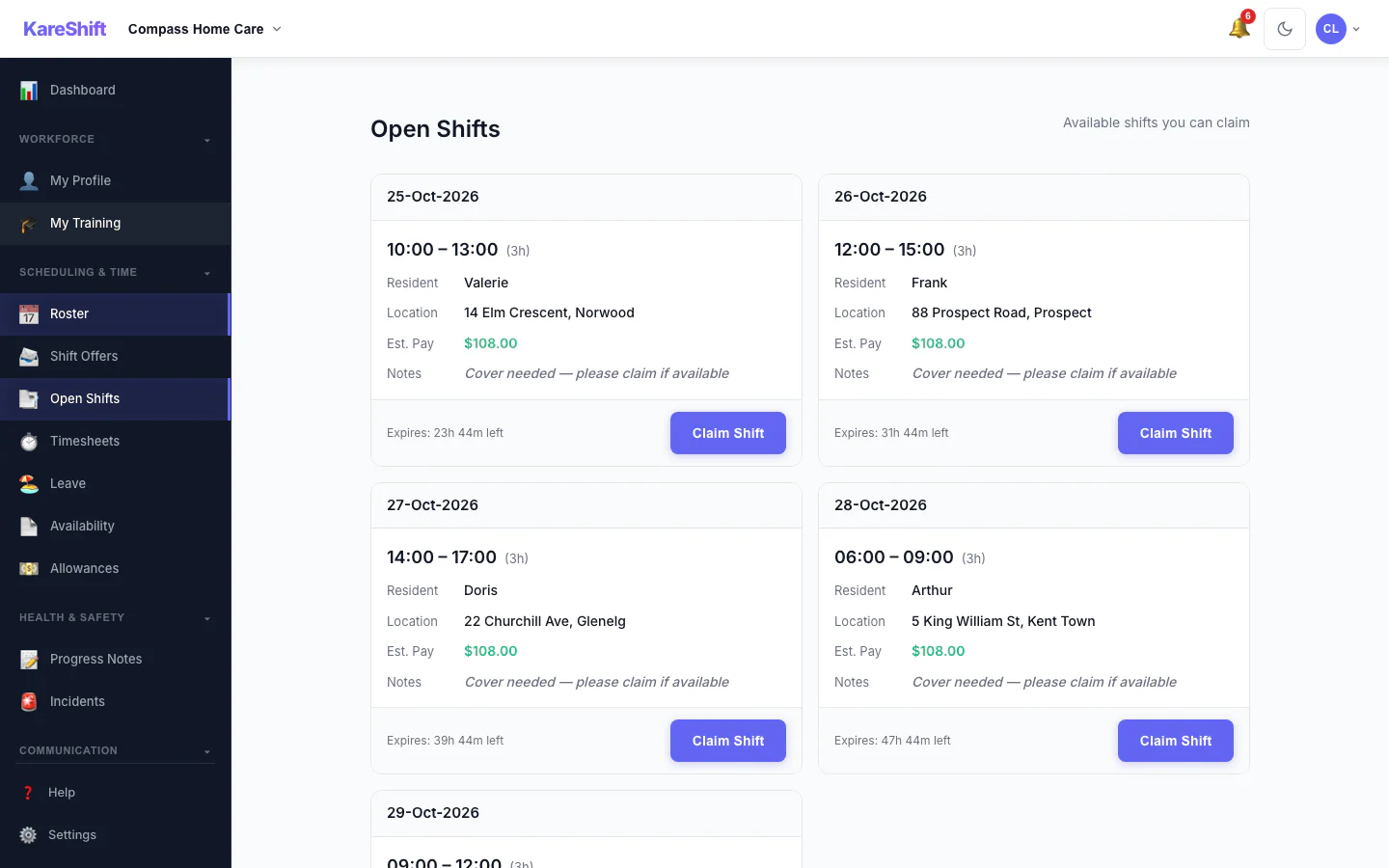The image size is (1389, 868).
Task: Open the CL user avatar menu
Action: pyautogui.click(x=1338, y=29)
